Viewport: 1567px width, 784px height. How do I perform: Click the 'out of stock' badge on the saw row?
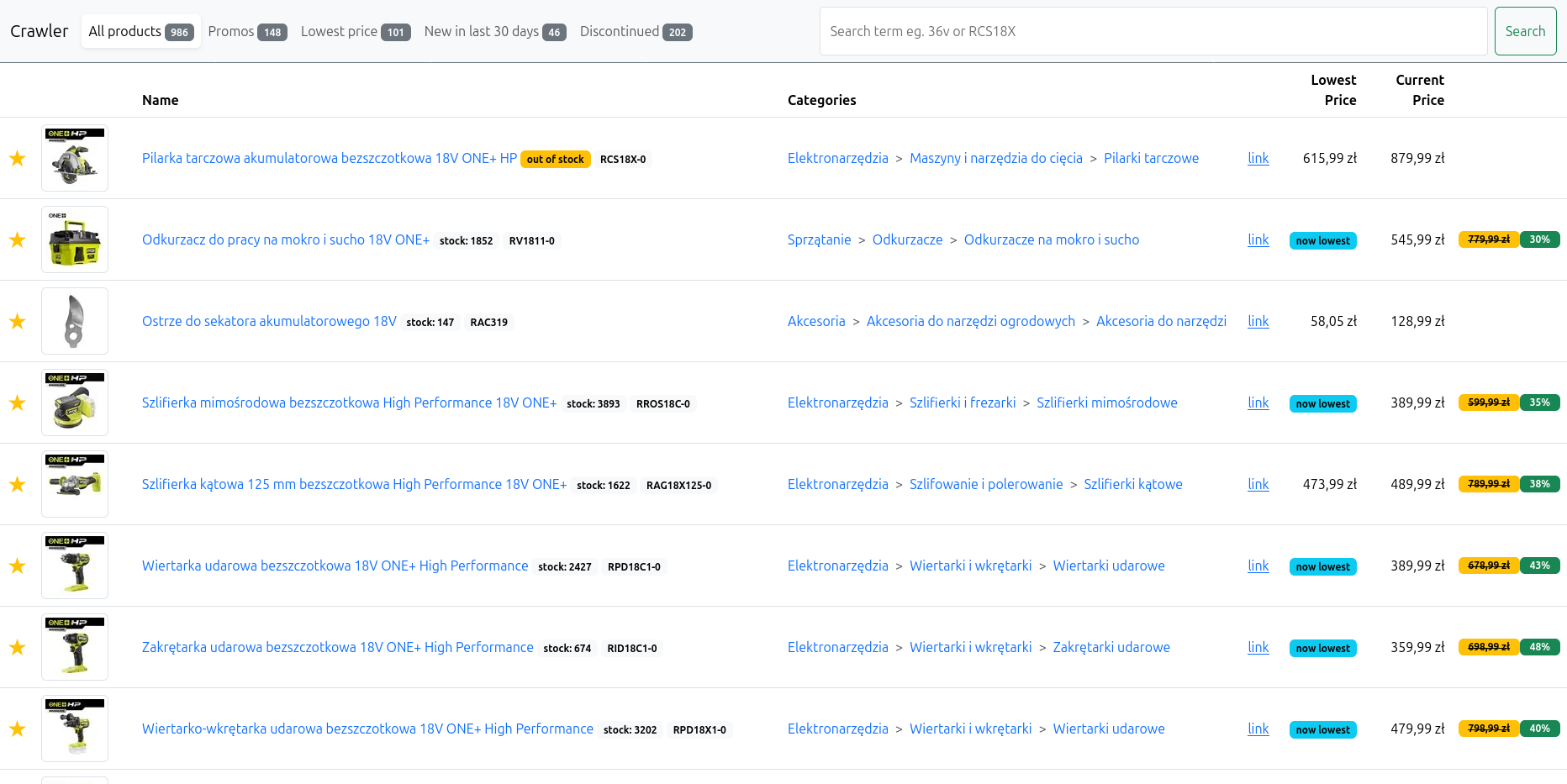[x=555, y=158]
